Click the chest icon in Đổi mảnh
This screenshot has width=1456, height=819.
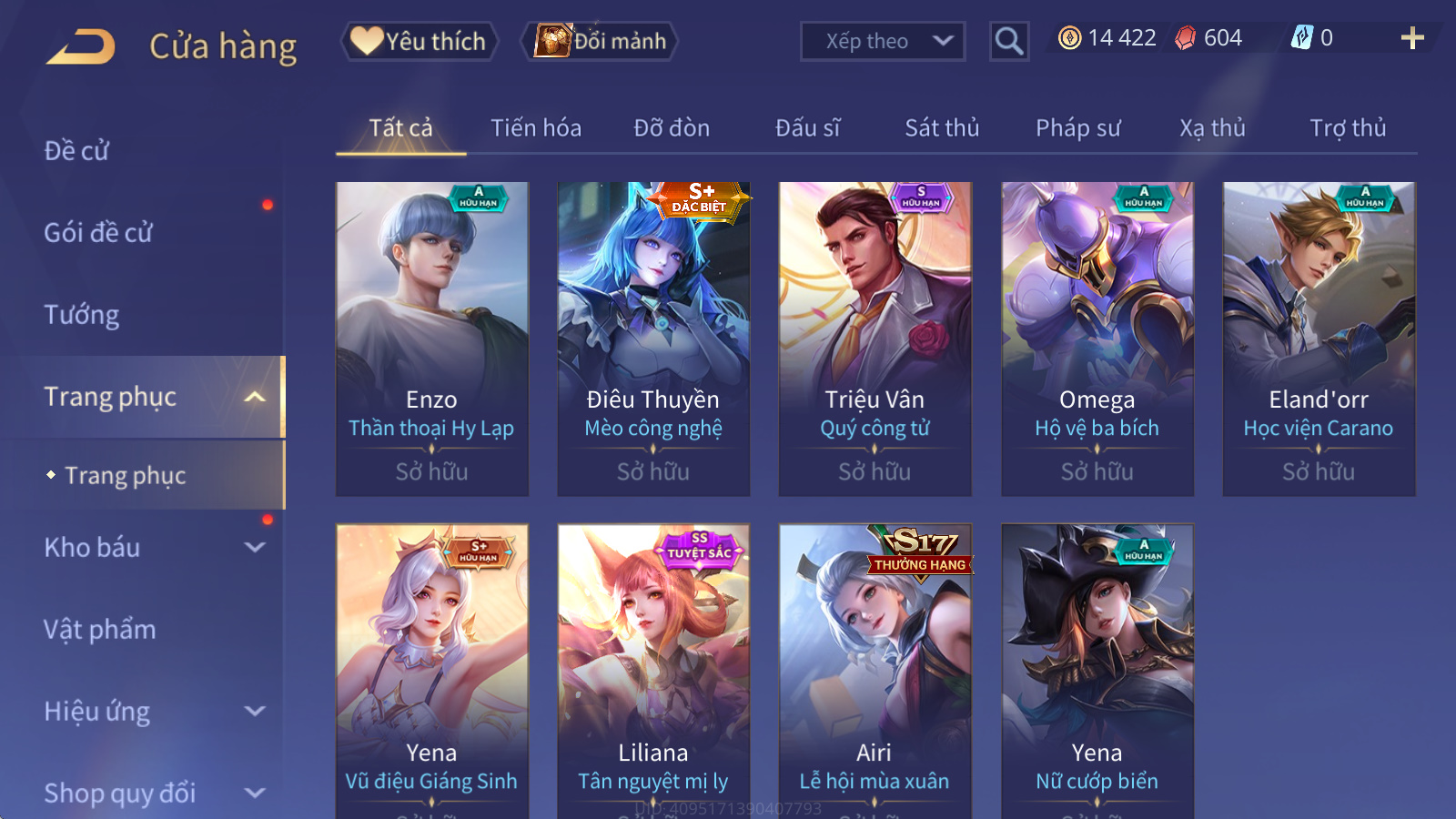[x=552, y=41]
